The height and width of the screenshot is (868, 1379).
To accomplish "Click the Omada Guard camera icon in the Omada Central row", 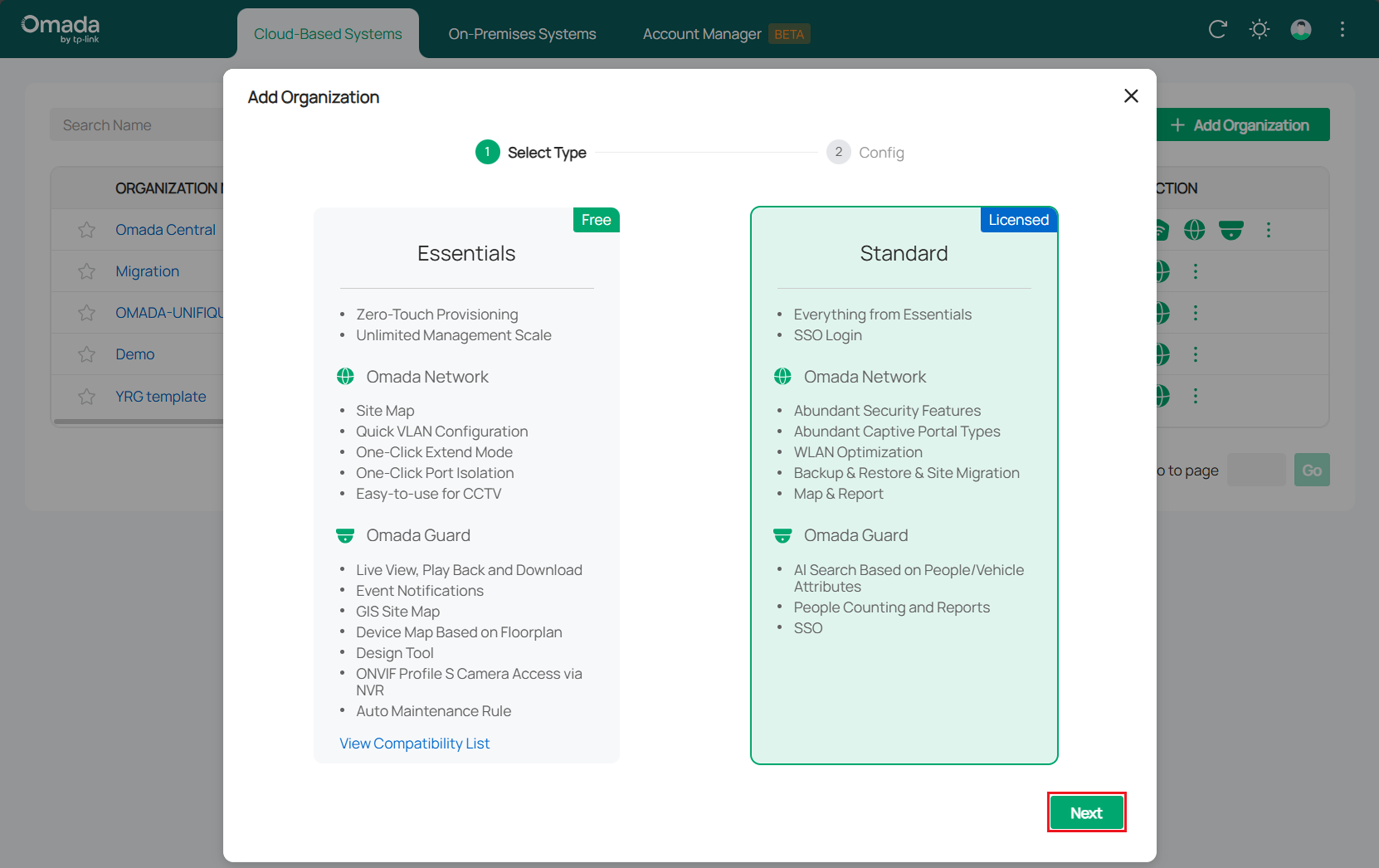I will (1231, 229).
